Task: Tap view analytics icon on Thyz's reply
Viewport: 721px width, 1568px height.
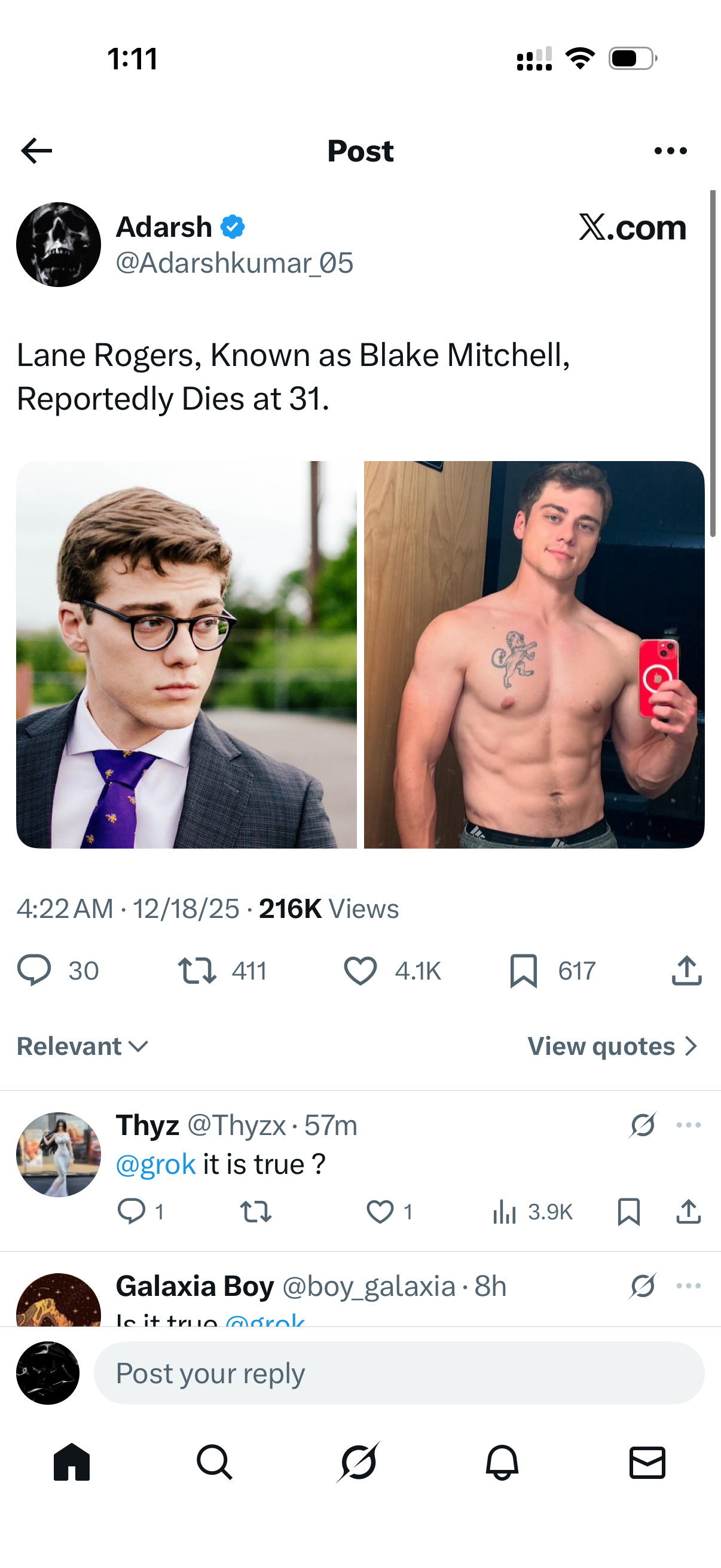Action: pyautogui.click(x=505, y=1212)
